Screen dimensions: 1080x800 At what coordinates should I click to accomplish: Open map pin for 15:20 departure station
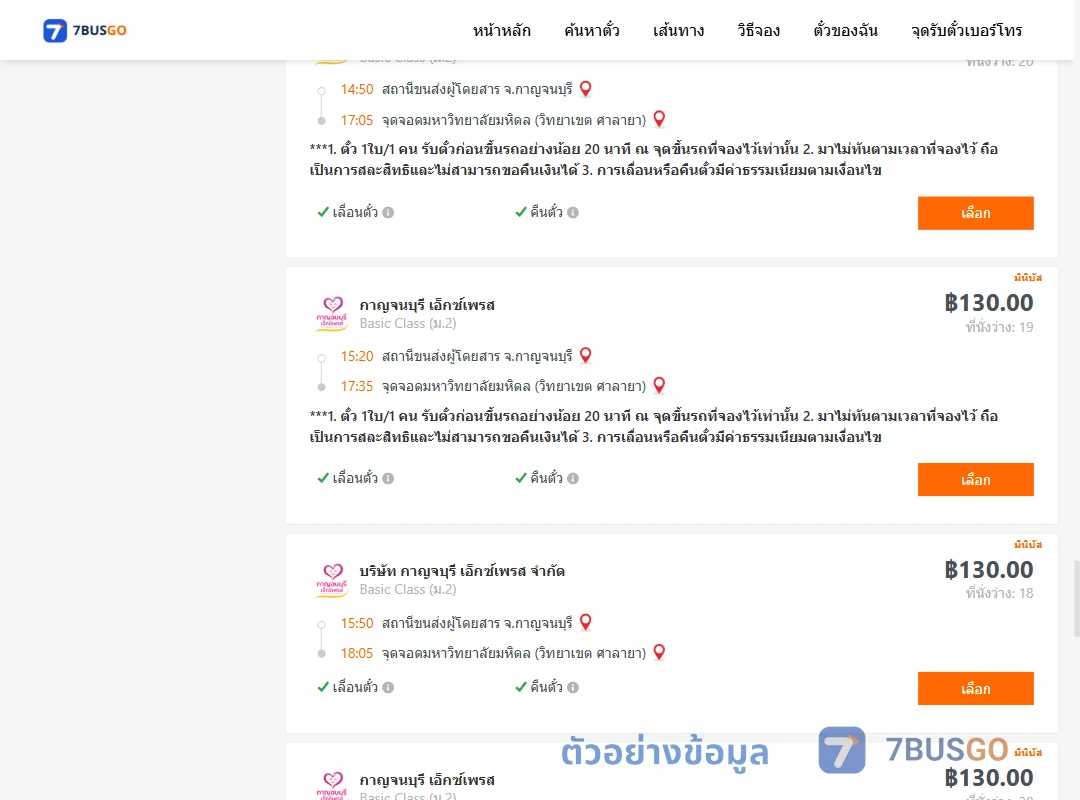(585, 356)
